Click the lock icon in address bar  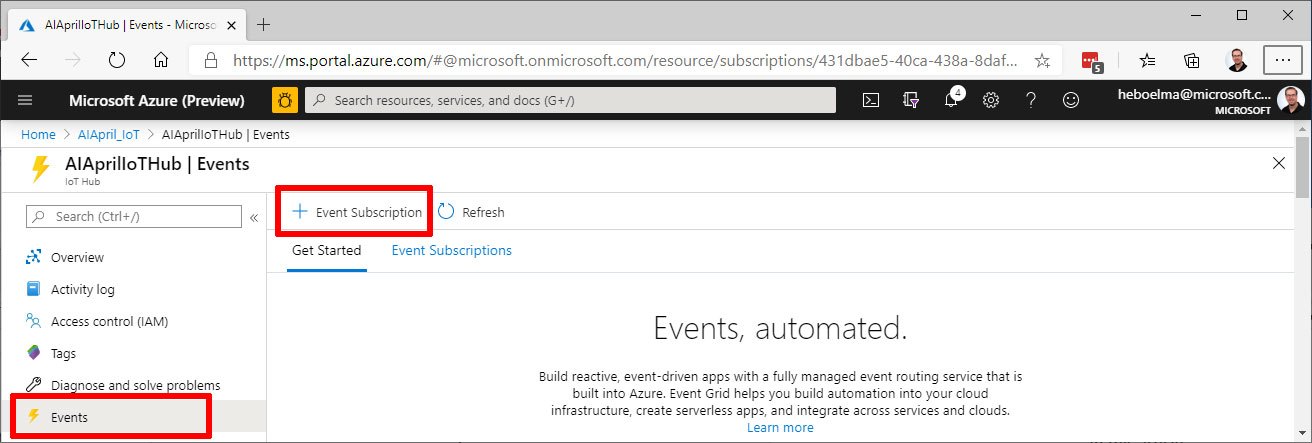point(211,60)
